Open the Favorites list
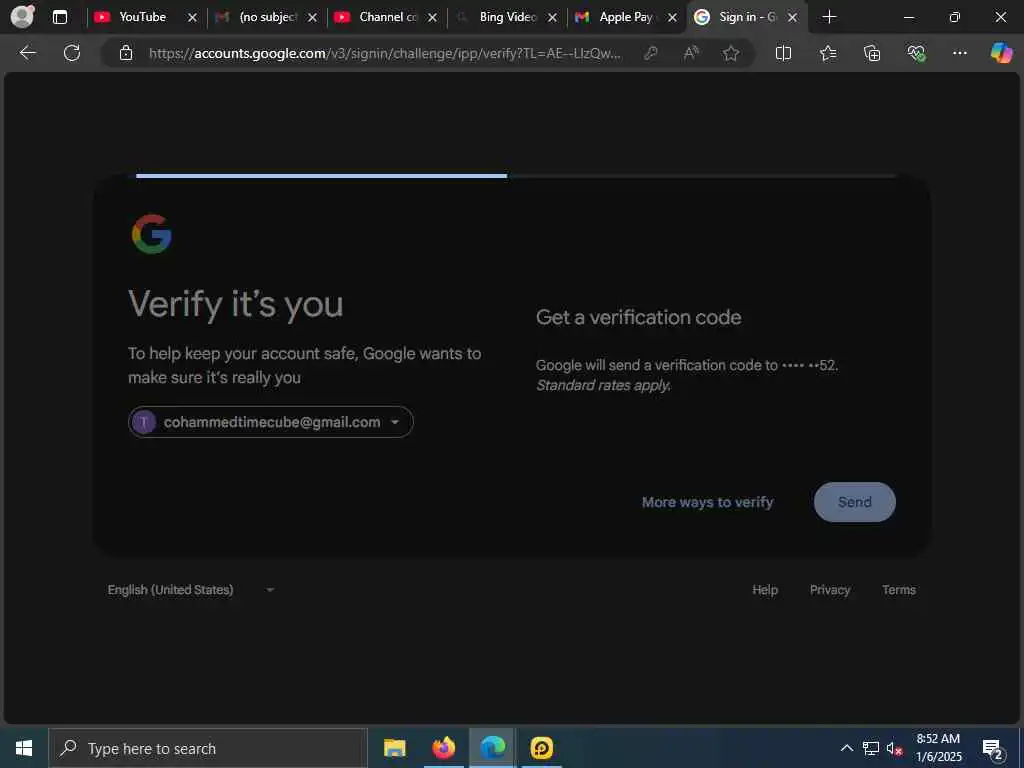The image size is (1024, 768). [828, 53]
